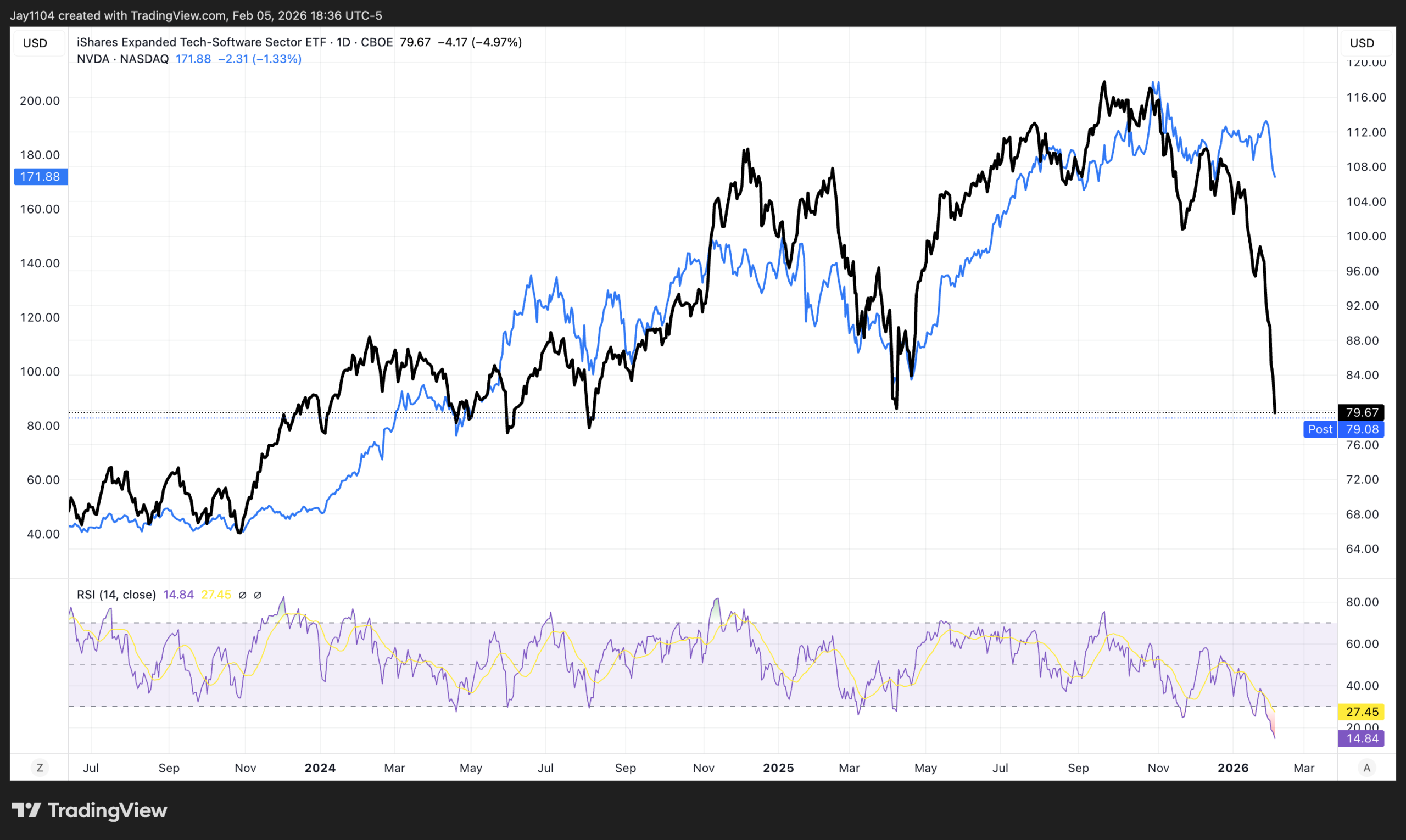Click the yellow 27.45 RSI axis label
Screen dimensions: 1406x840
tap(1362, 712)
